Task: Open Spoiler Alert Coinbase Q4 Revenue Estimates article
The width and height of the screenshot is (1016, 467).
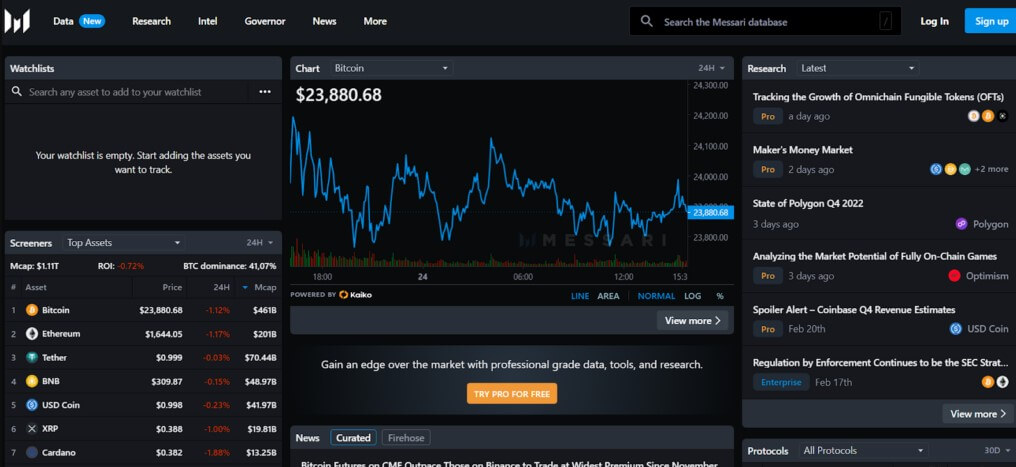Action: (x=854, y=310)
